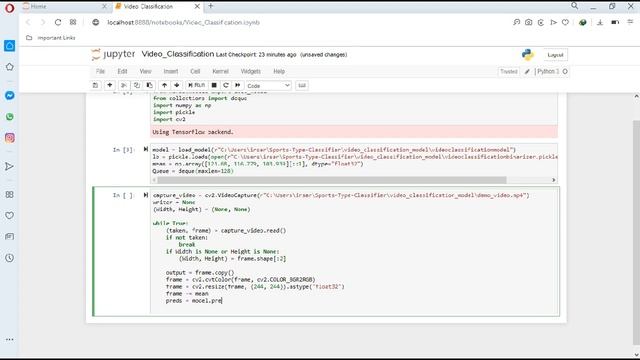Open the Widgets menu
Viewport: 640px width, 360px height.
[251, 71]
